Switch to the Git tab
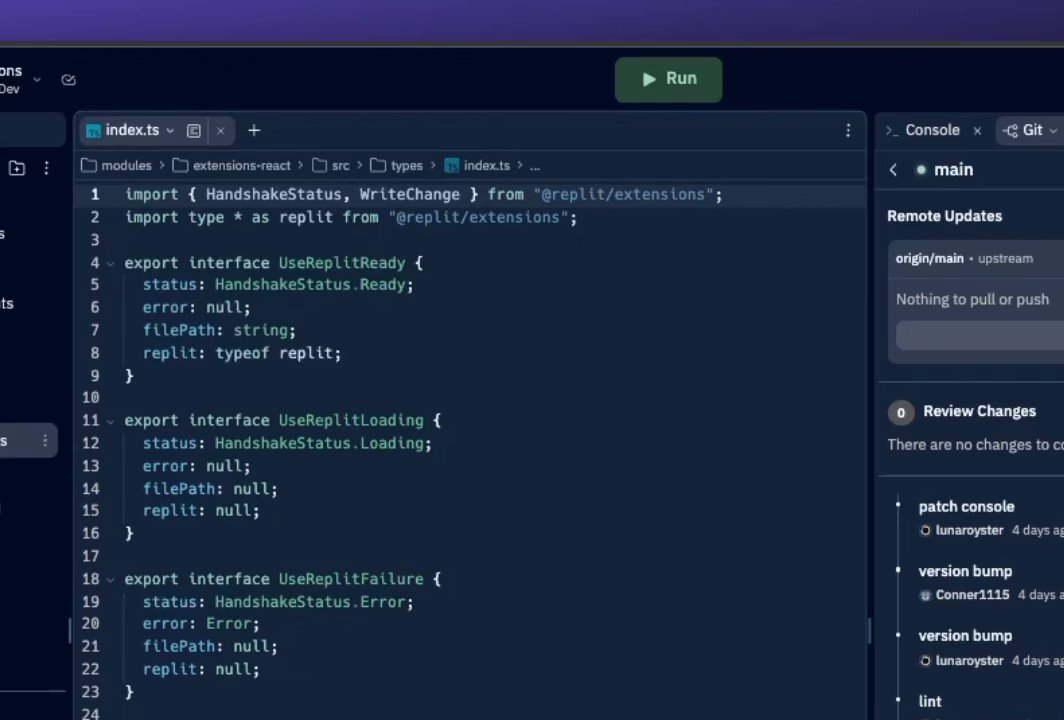This screenshot has height=720, width=1064. (x=1032, y=130)
